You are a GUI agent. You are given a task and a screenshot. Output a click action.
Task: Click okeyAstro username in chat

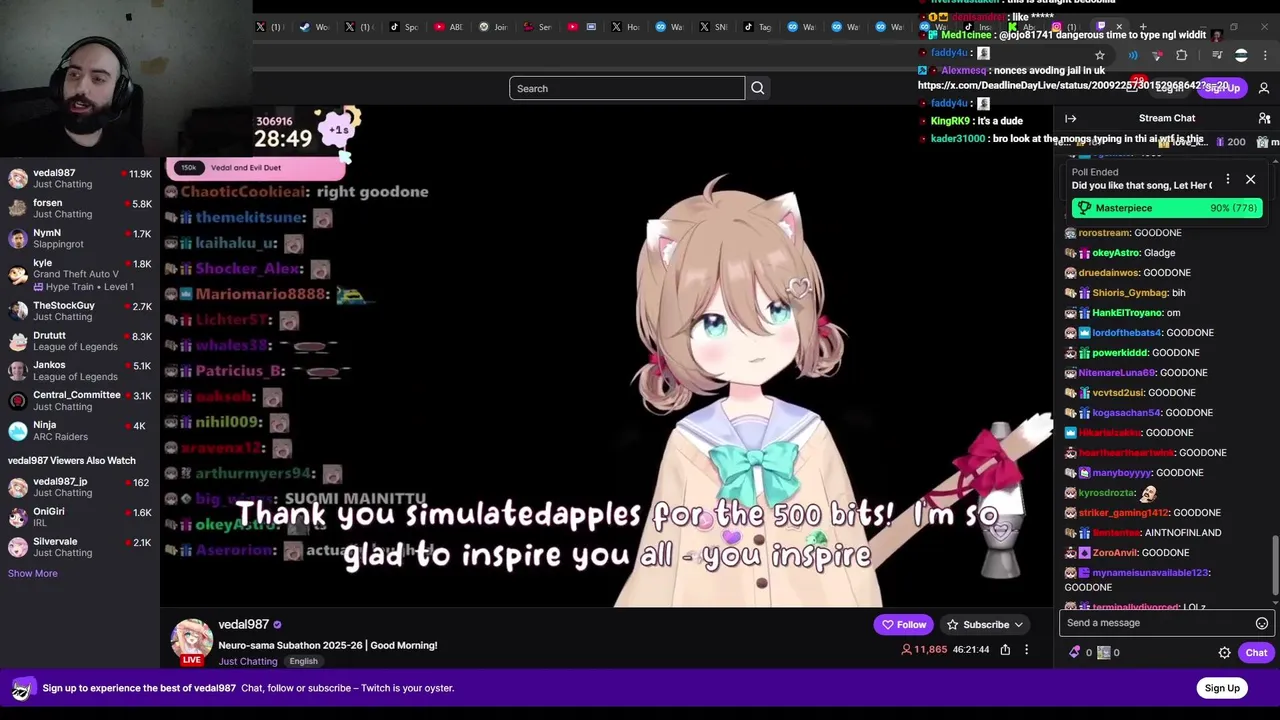(x=1116, y=253)
